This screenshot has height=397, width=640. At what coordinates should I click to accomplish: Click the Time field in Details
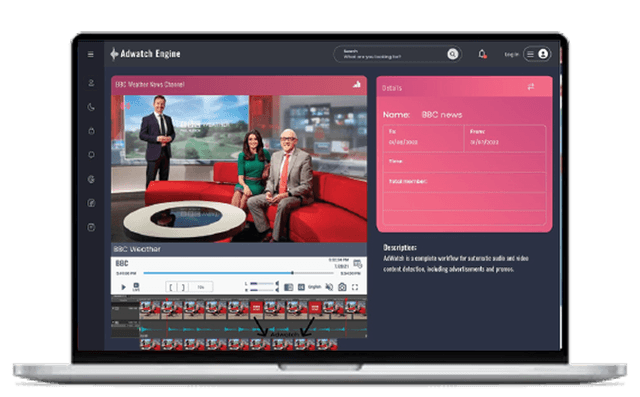[x=464, y=162]
